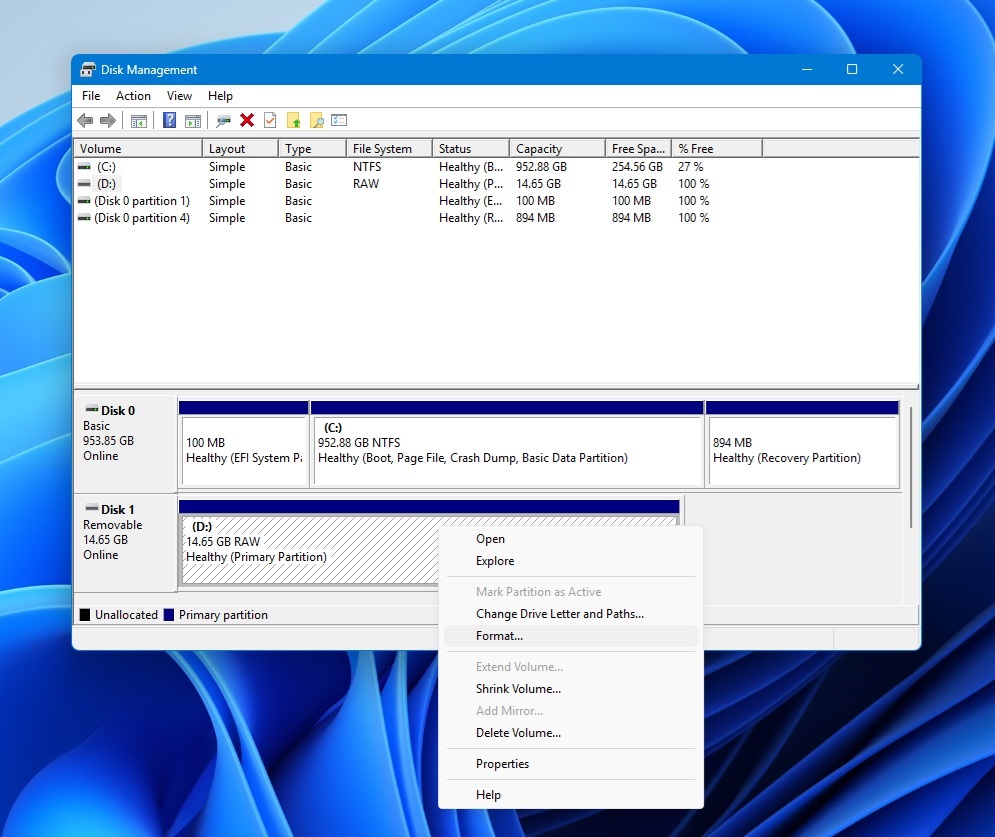Select the 100 MB EFI System partition block
Viewport: 995px width, 837px height.
tap(244, 444)
